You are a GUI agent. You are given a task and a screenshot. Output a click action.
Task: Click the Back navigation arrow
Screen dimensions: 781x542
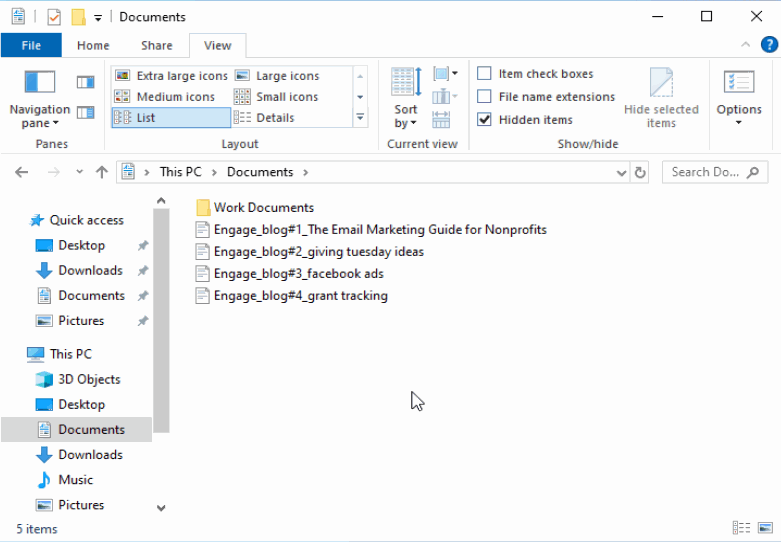point(22,172)
